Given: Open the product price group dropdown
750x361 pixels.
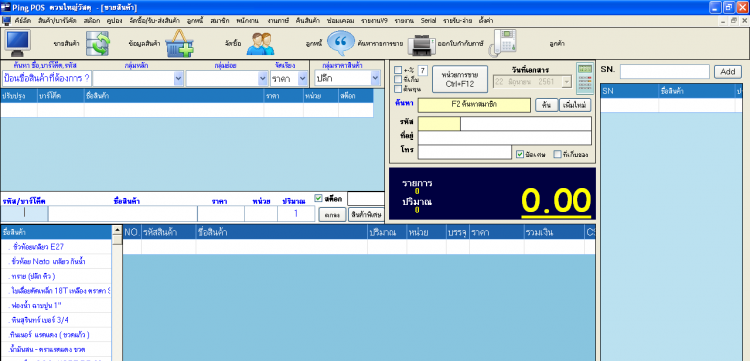Looking at the screenshot, I should [375, 78].
